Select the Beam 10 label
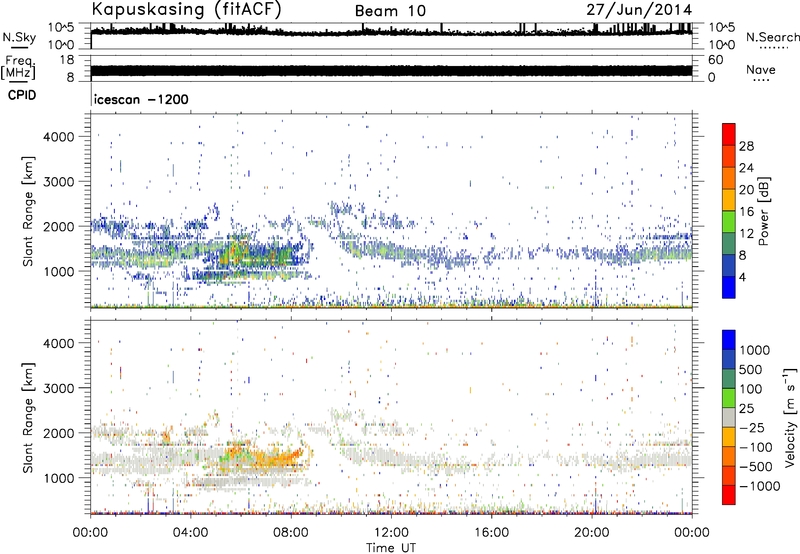The image size is (800, 554). click(390, 11)
